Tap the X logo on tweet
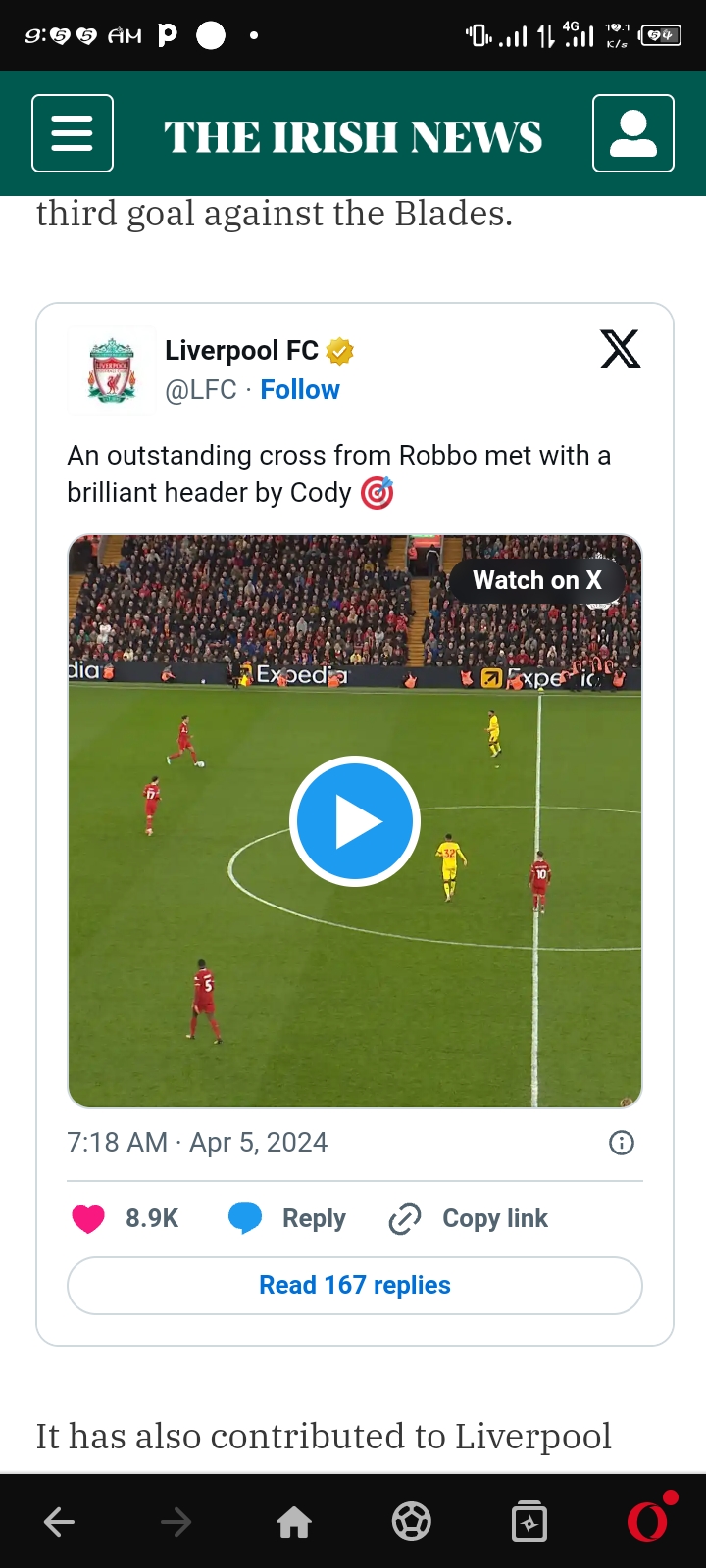Screen dimensions: 706x1568 click(x=620, y=349)
